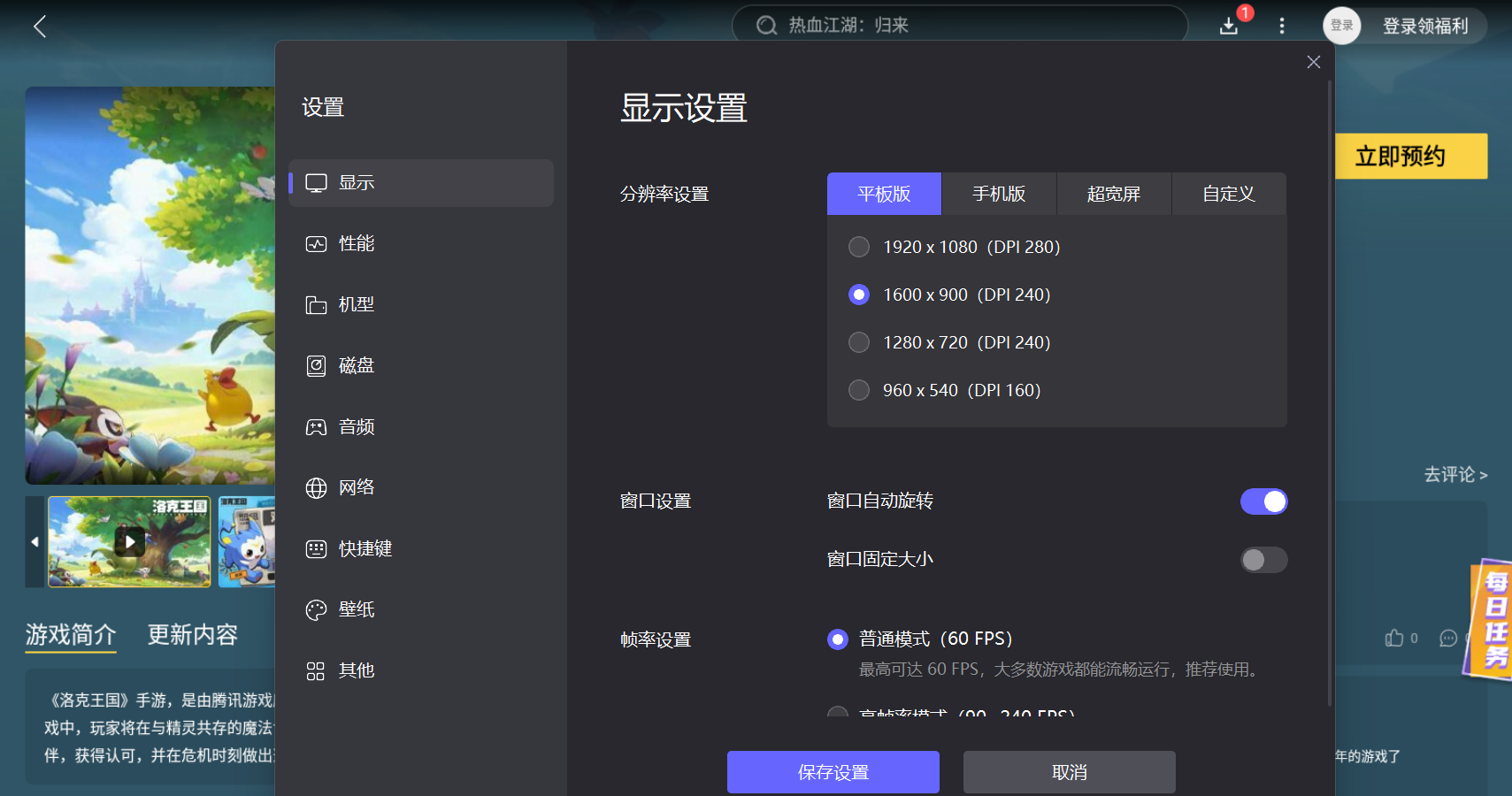This screenshot has height=796, width=1512.
Task: Play the 洛克王国 video thumbnail
Action: click(129, 541)
